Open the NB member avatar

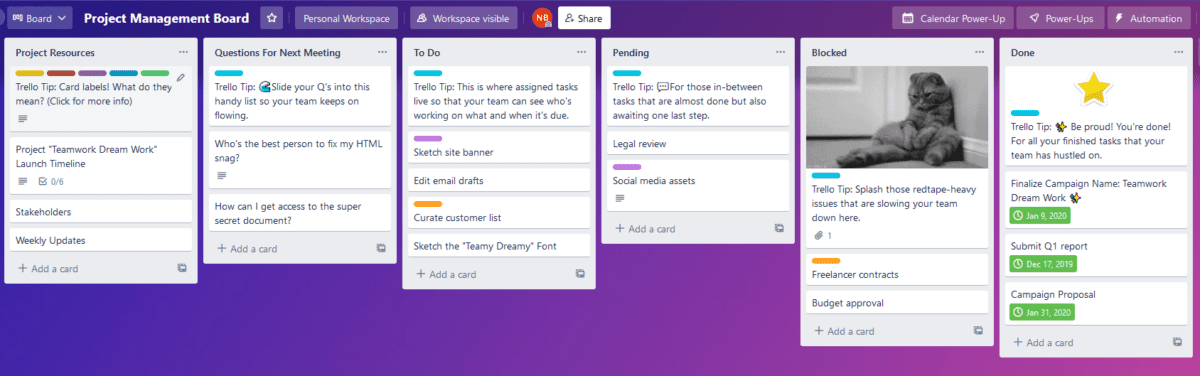542,18
